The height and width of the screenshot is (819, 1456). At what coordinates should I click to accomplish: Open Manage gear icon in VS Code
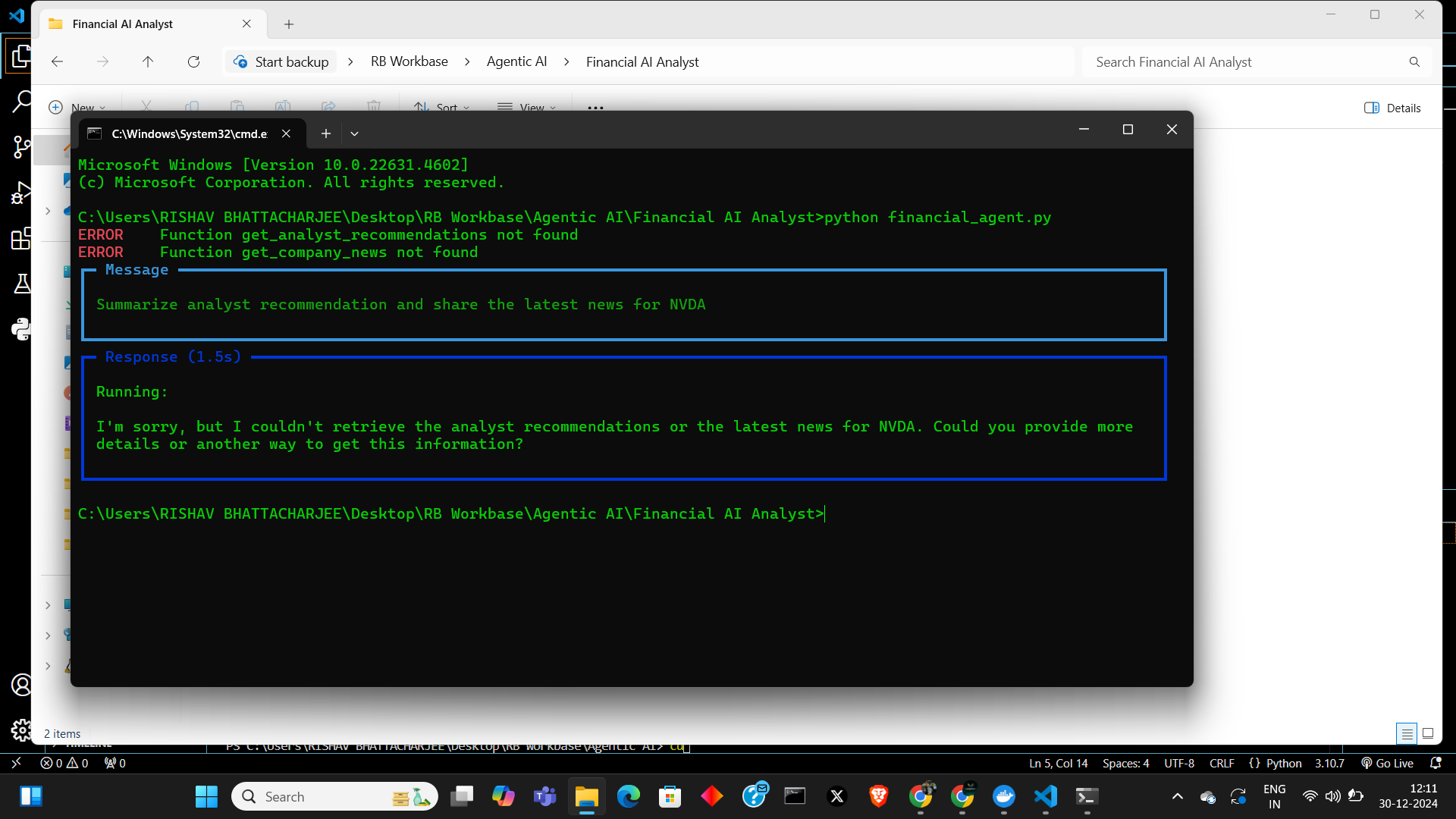point(21,730)
